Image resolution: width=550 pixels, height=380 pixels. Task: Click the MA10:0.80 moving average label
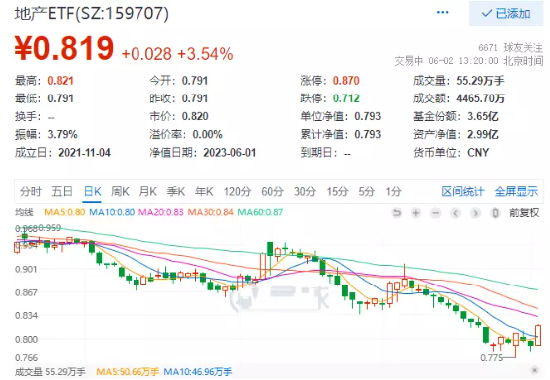click(x=112, y=212)
